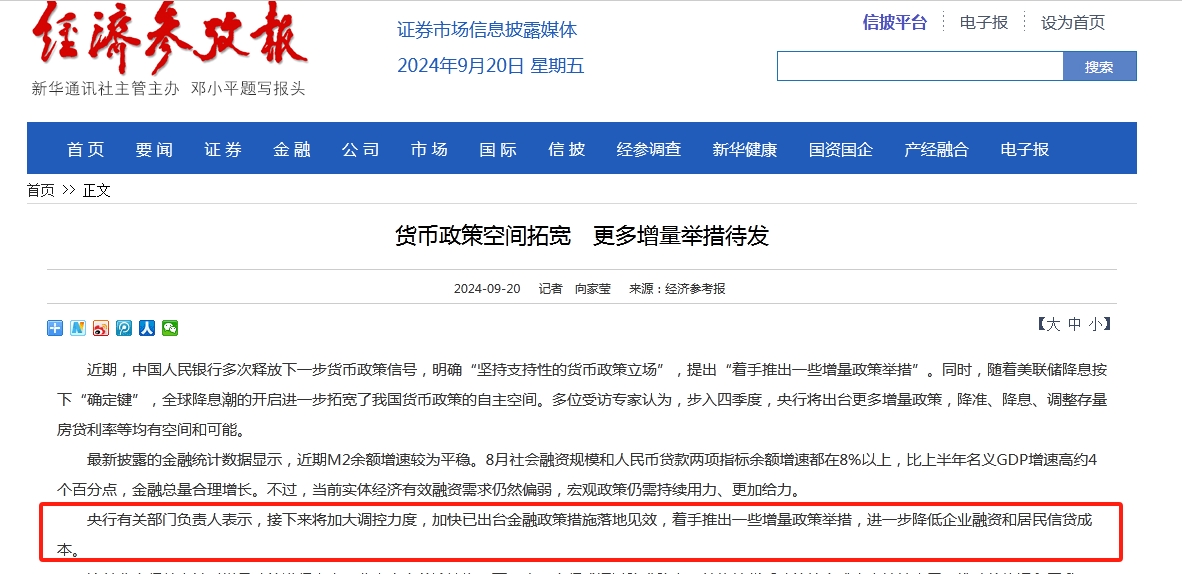Set font size to 大
Screen dimensions: 1182x574
(x=1053, y=324)
